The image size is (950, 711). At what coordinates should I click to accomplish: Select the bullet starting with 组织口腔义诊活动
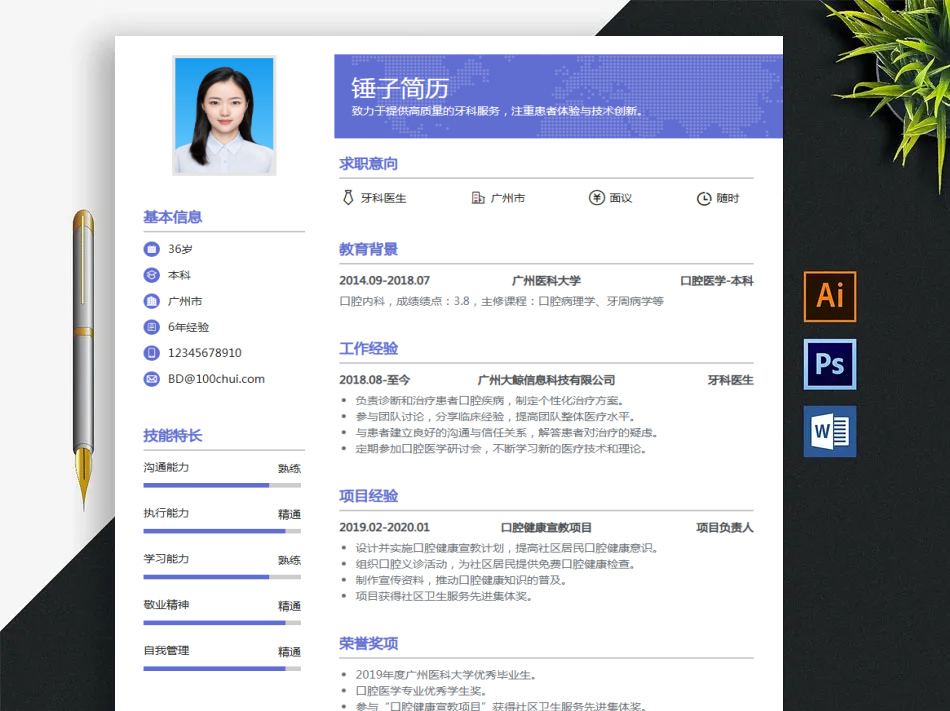pos(496,564)
